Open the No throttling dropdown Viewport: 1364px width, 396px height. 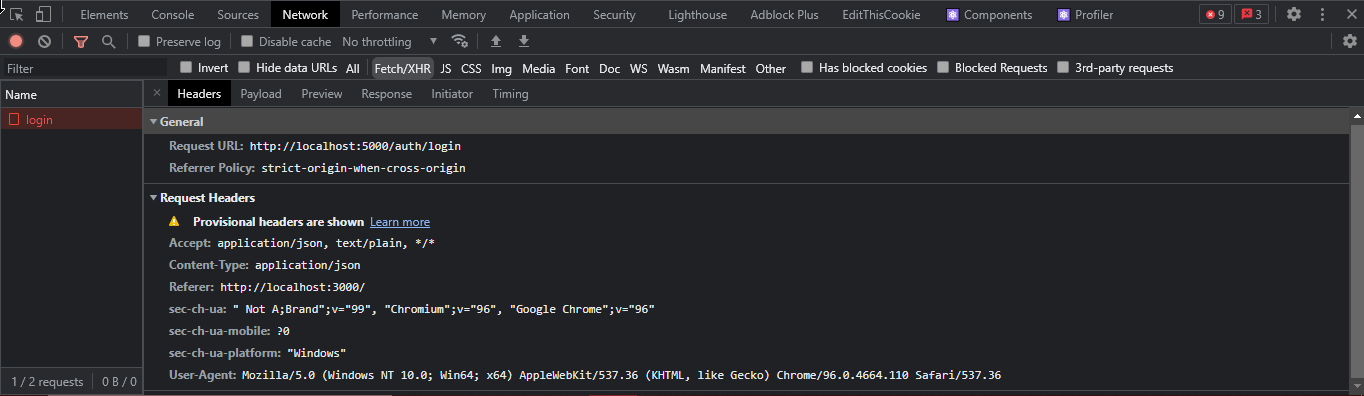[390, 41]
